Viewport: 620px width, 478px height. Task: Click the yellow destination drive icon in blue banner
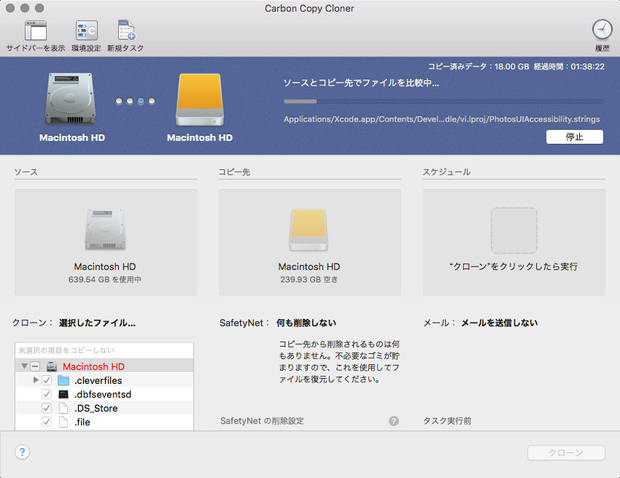click(x=200, y=100)
